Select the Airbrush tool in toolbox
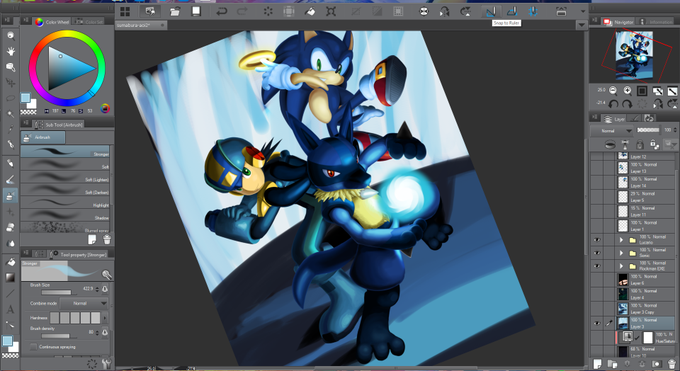The image size is (680, 371). [10, 195]
